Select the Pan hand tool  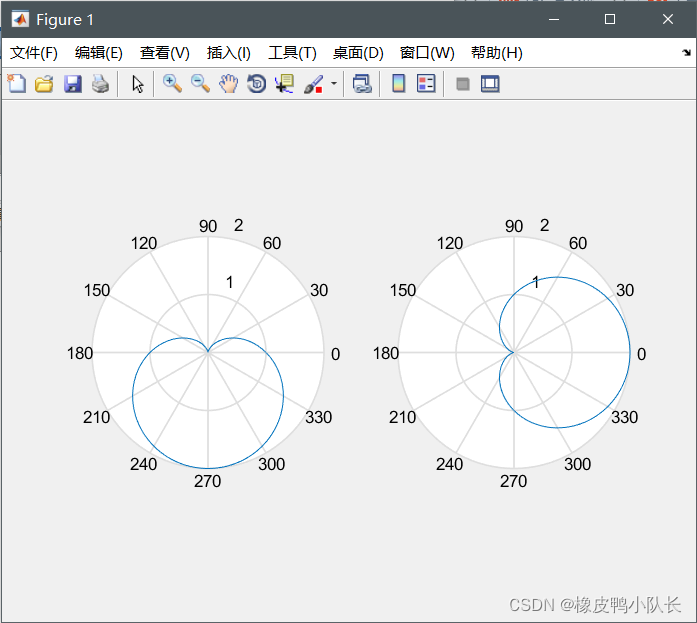[x=228, y=84]
